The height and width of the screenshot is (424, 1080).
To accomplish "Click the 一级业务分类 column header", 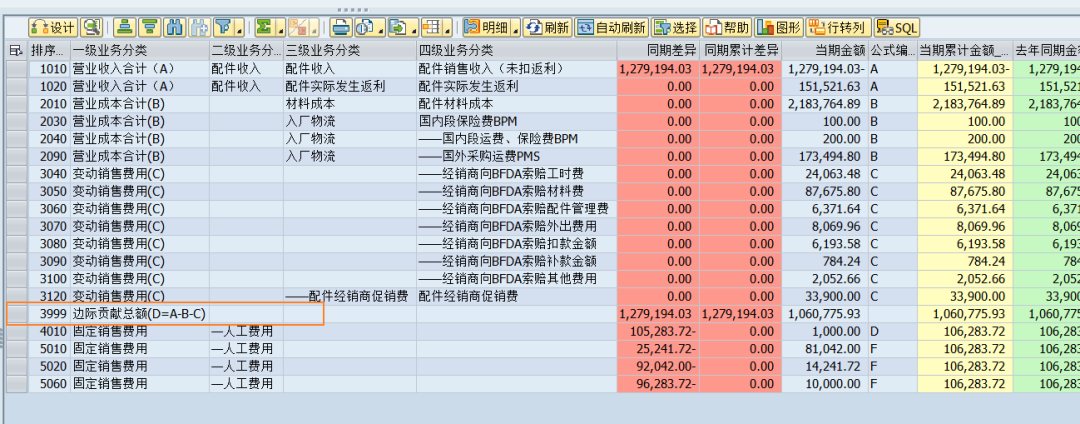I will (x=140, y=50).
